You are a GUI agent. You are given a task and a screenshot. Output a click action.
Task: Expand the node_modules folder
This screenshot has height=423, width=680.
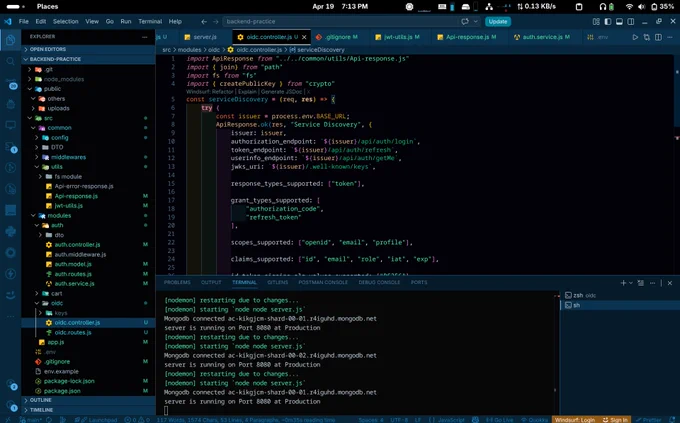[x=88, y=79]
